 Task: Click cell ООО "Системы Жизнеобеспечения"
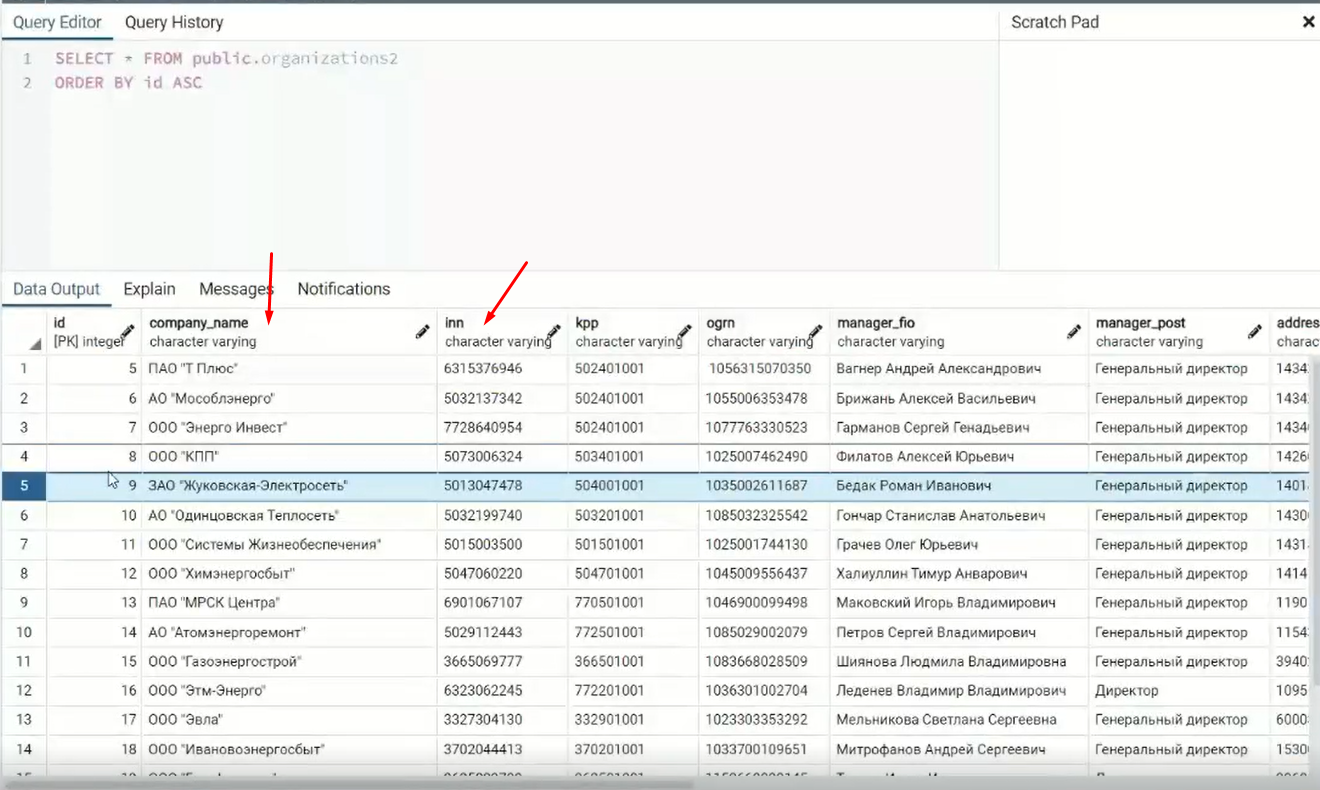[289, 545]
